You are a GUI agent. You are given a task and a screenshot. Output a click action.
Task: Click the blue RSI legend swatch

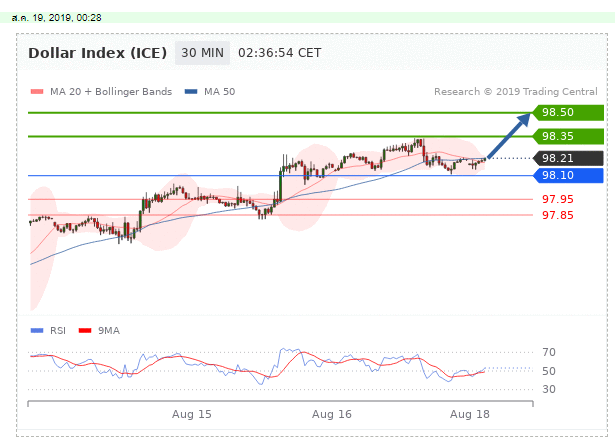coord(37,331)
